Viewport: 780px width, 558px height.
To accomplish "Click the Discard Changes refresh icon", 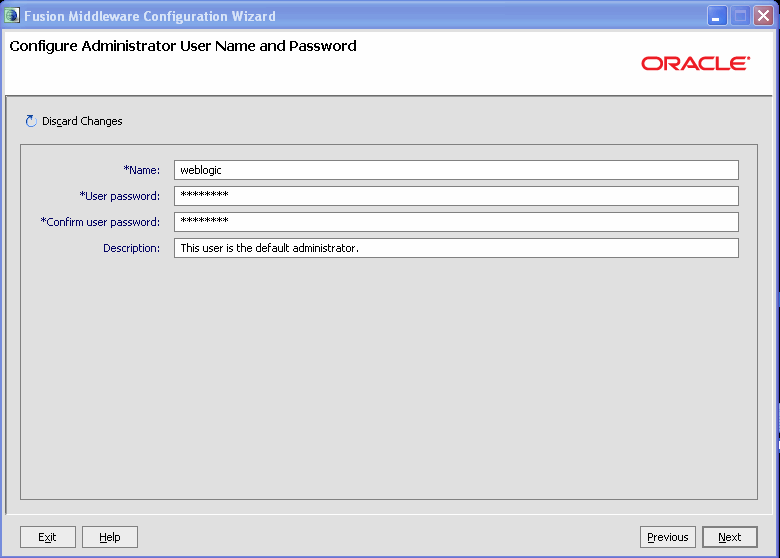I will pos(31,121).
